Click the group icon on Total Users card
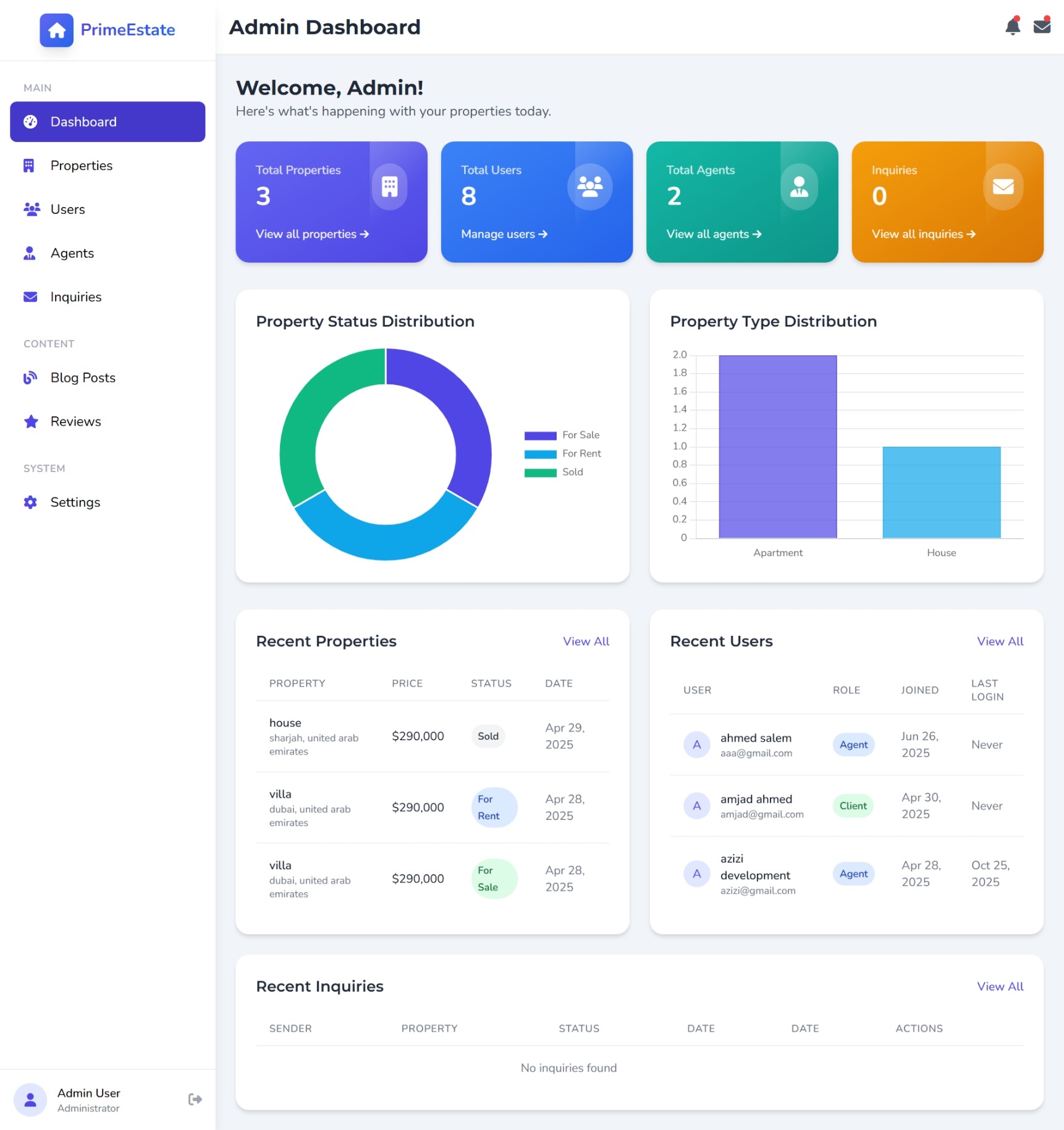 pos(589,187)
